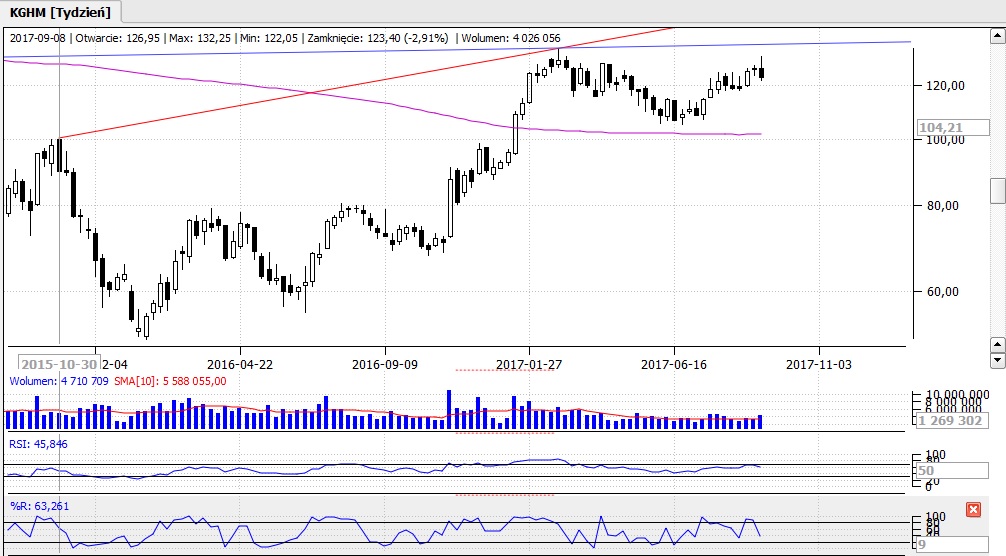The height and width of the screenshot is (556, 1006).
Task: Click the OHLC data header for 2017-09-08
Action: (284, 37)
